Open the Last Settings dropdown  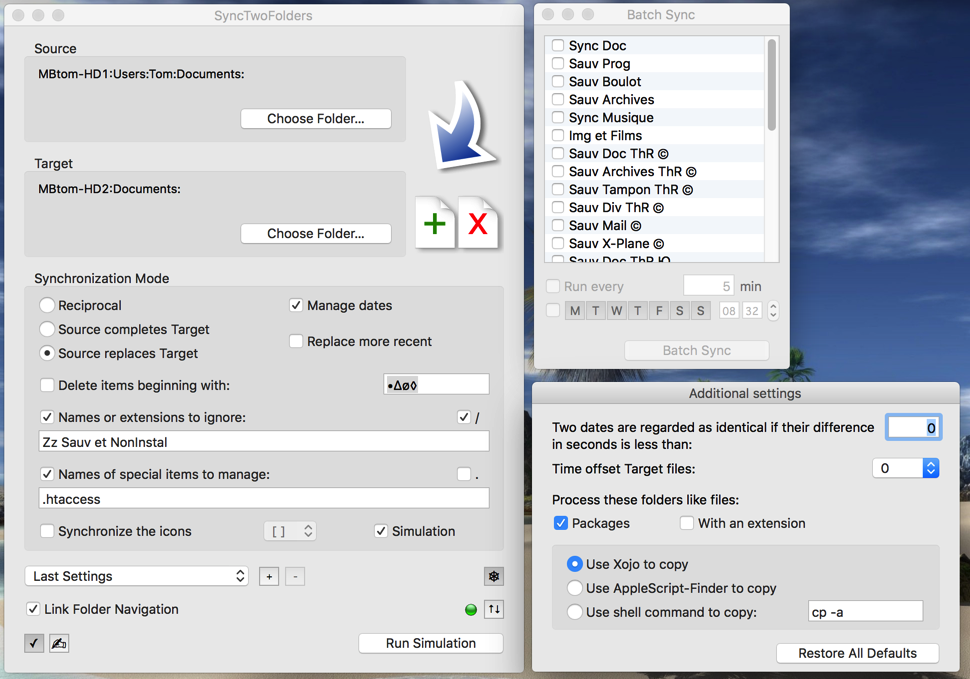pyautogui.click(x=137, y=576)
